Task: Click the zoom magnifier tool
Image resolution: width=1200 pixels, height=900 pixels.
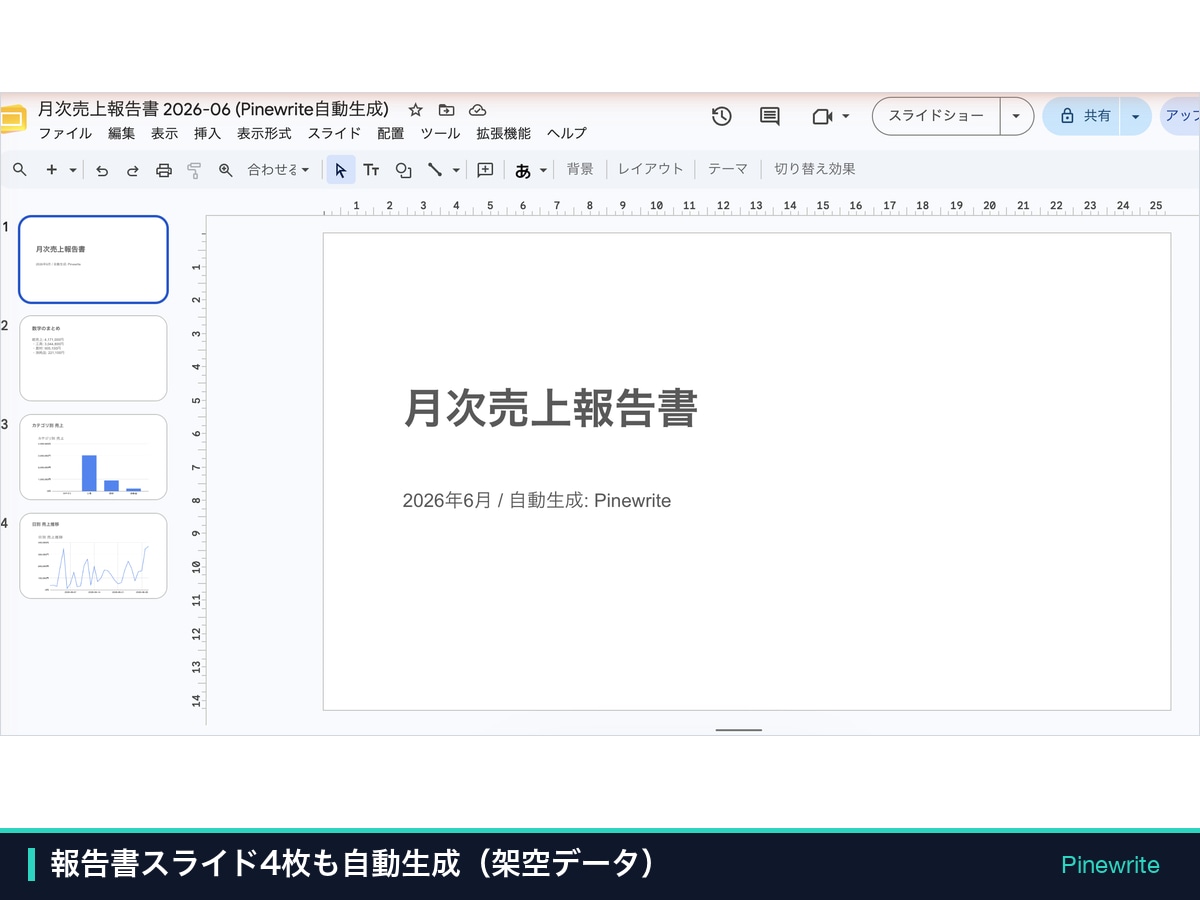Action: tap(226, 170)
